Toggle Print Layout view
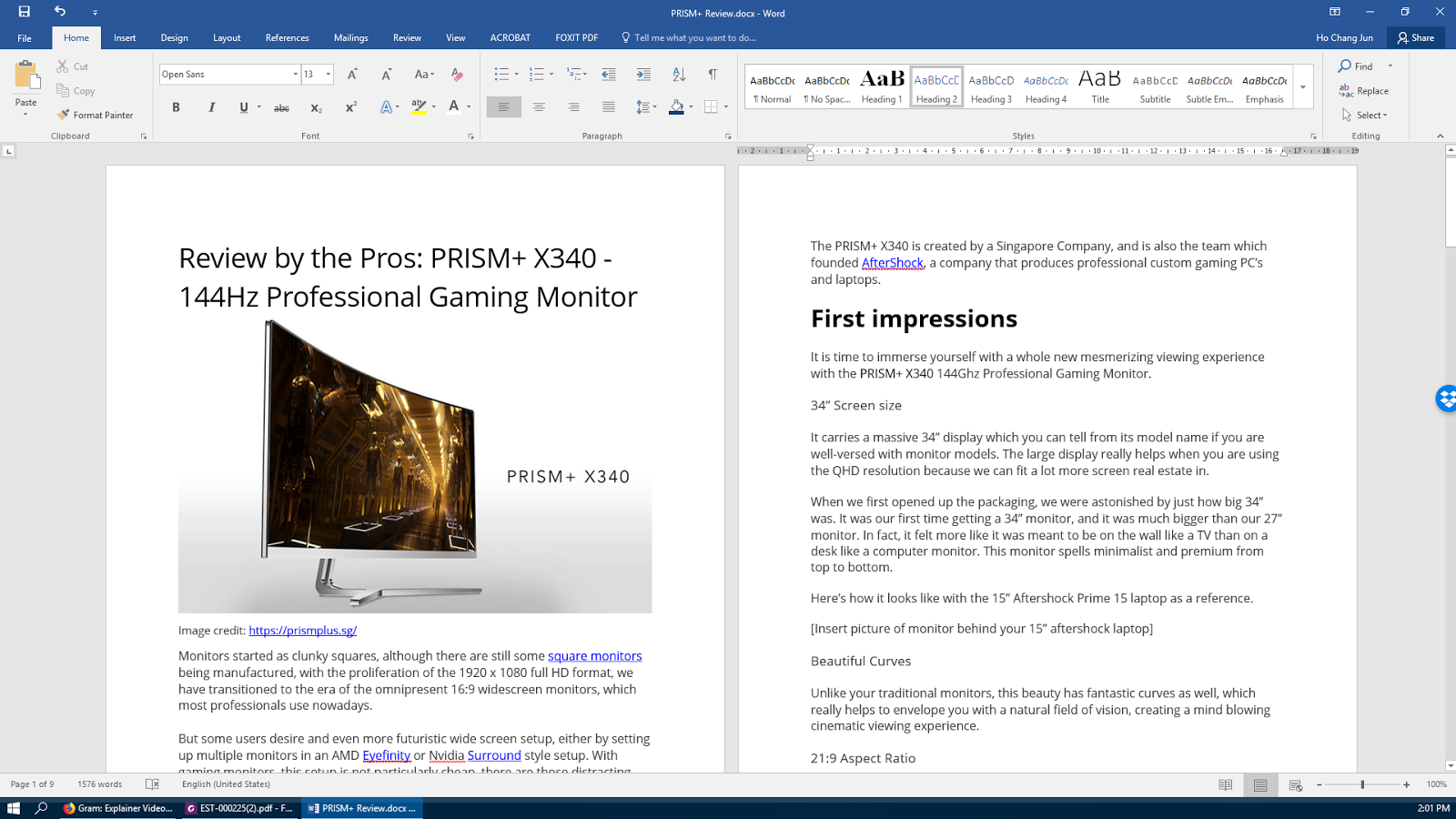 pos(1260,784)
